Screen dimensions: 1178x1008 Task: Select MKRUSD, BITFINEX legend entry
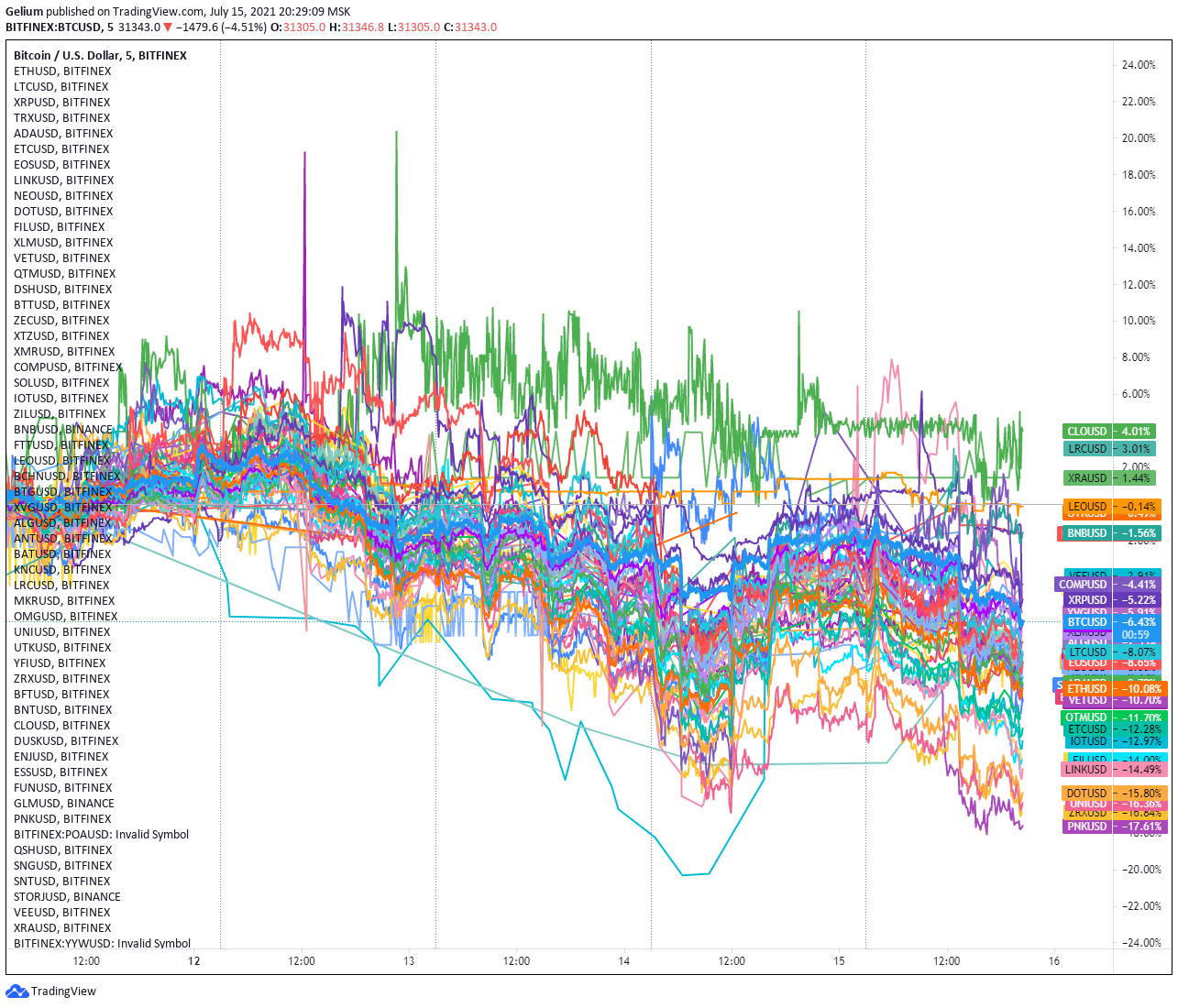point(64,601)
